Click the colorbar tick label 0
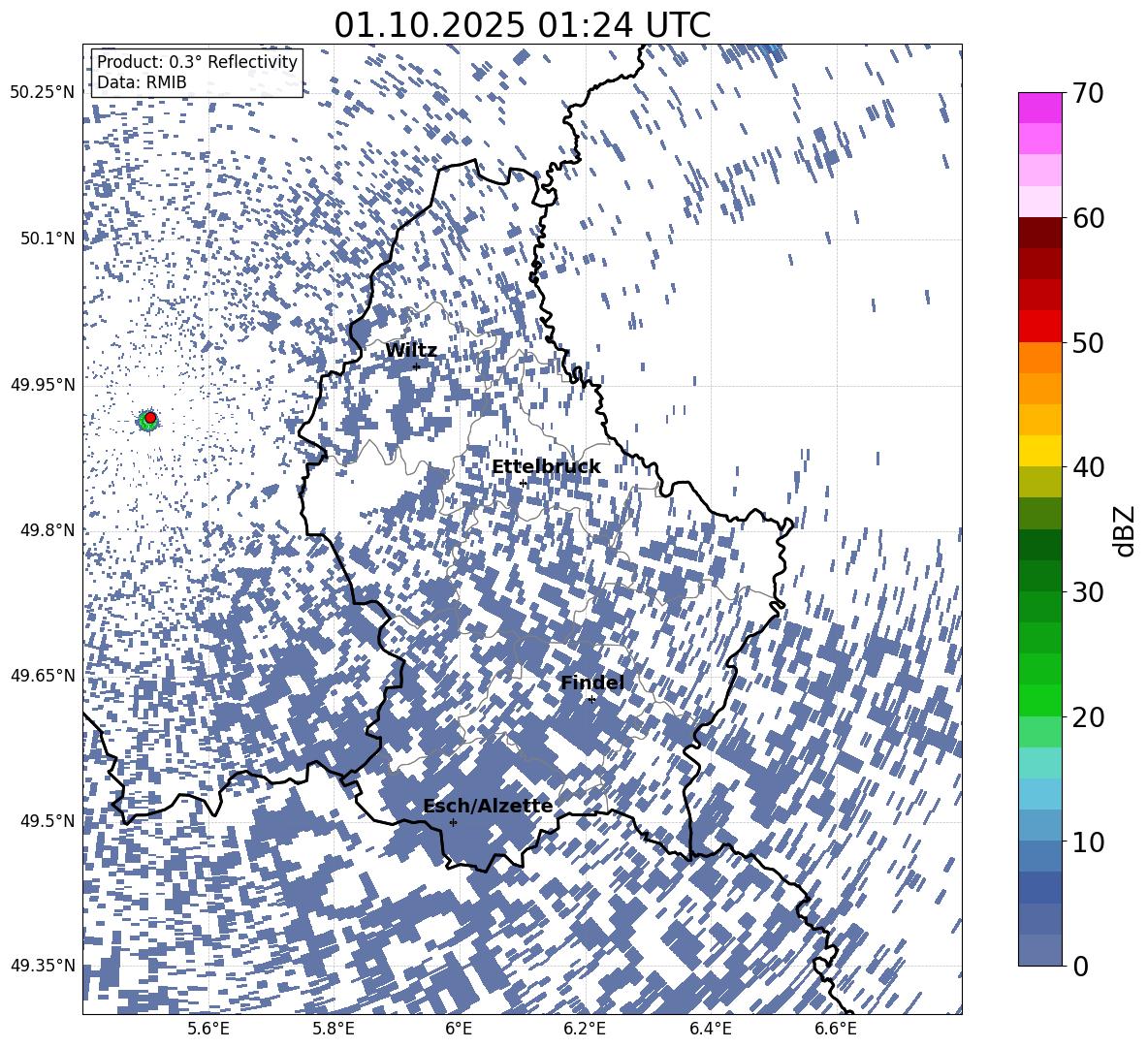1148x1048 pixels. 1080,966
